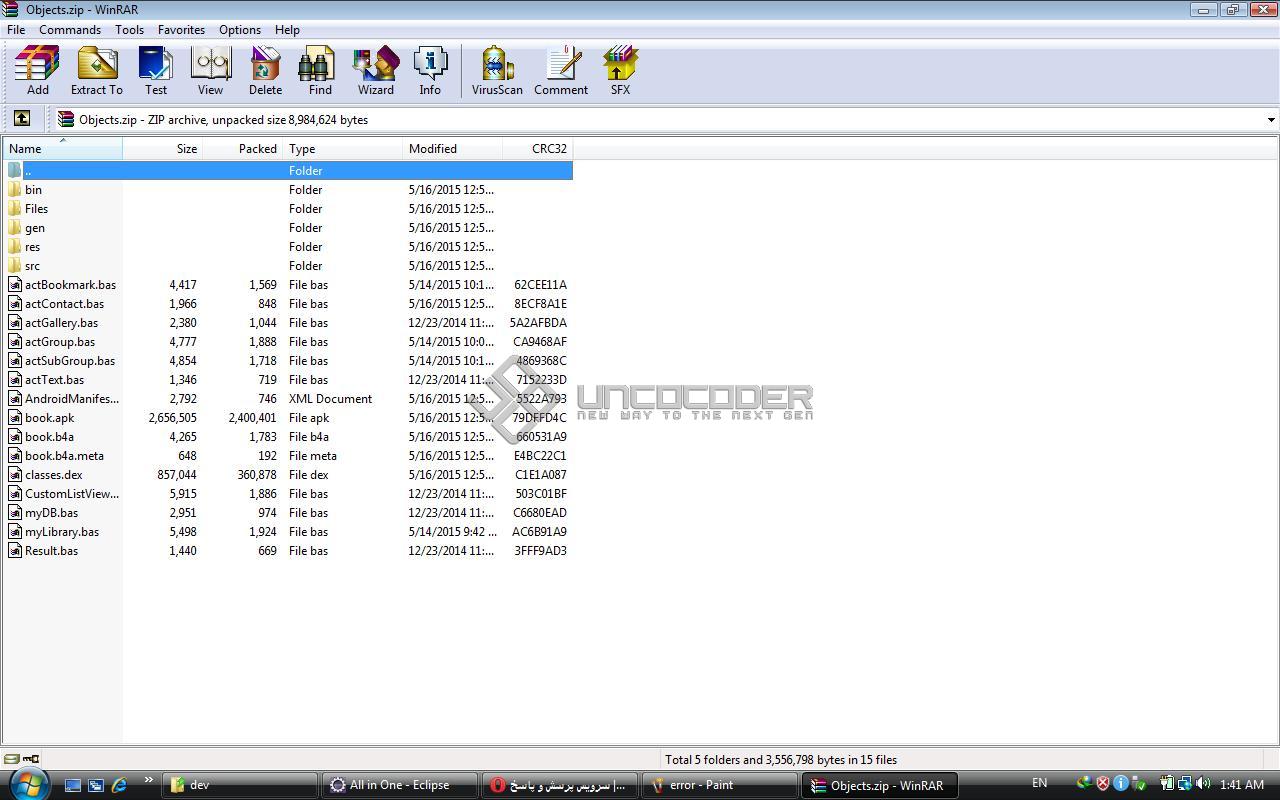Expand the archive path dropdown

click(1271, 120)
